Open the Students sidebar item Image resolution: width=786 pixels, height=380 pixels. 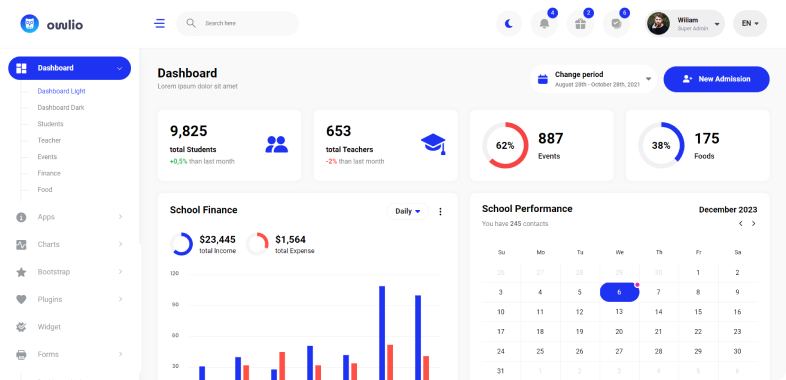(x=50, y=124)
